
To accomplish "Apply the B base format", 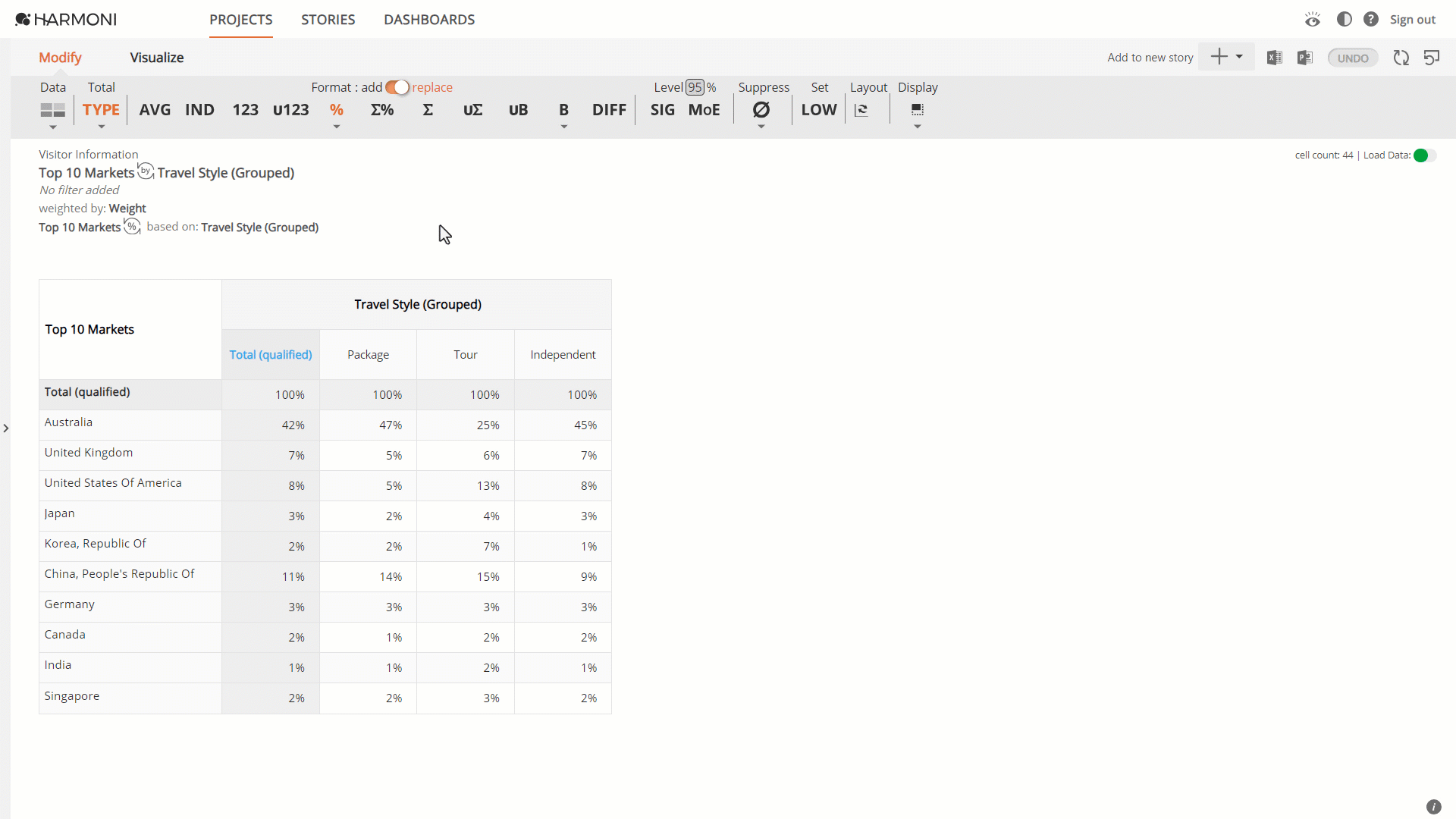I will [x=563, y=110].
